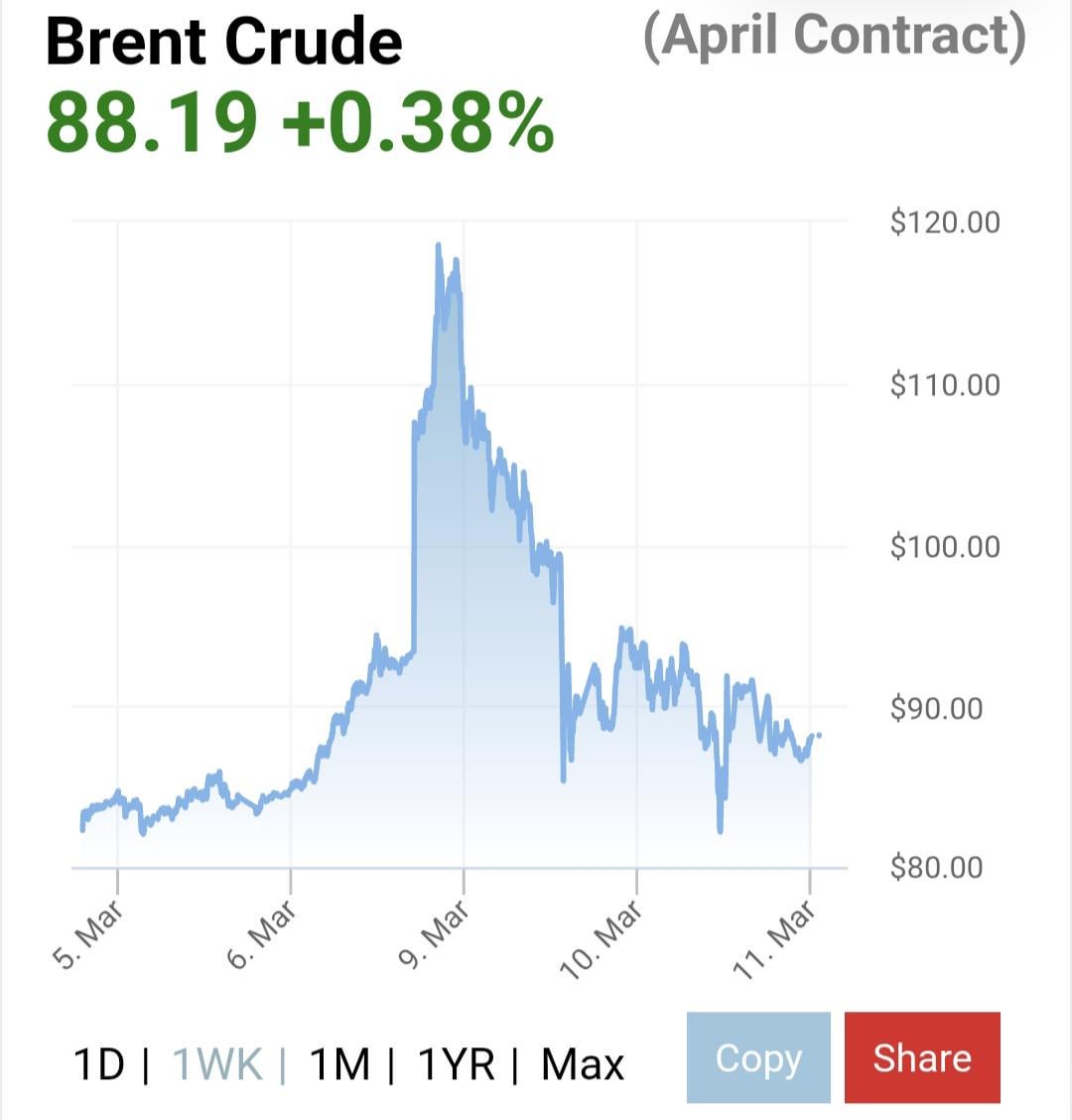Click the 10. Mar date label
This screenshot has height=1120, width=1072.
[603, 938]
